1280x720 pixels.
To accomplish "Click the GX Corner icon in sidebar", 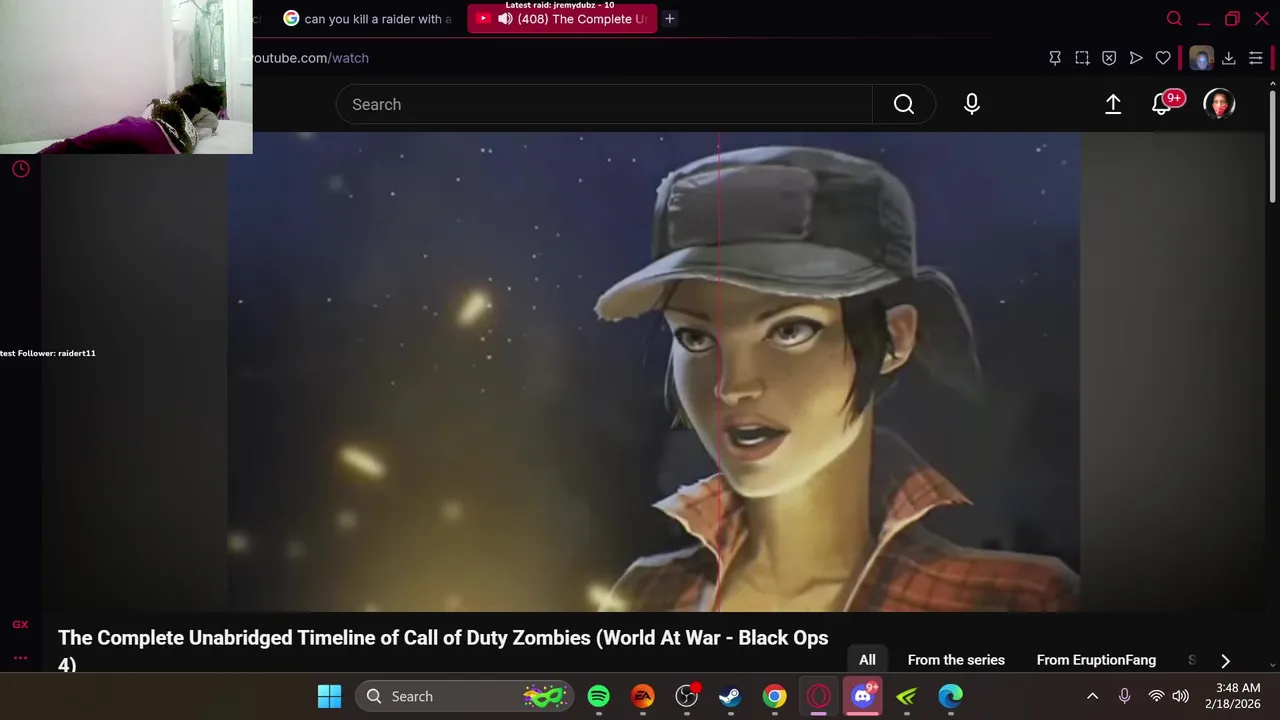I will [x=20, y=624].
